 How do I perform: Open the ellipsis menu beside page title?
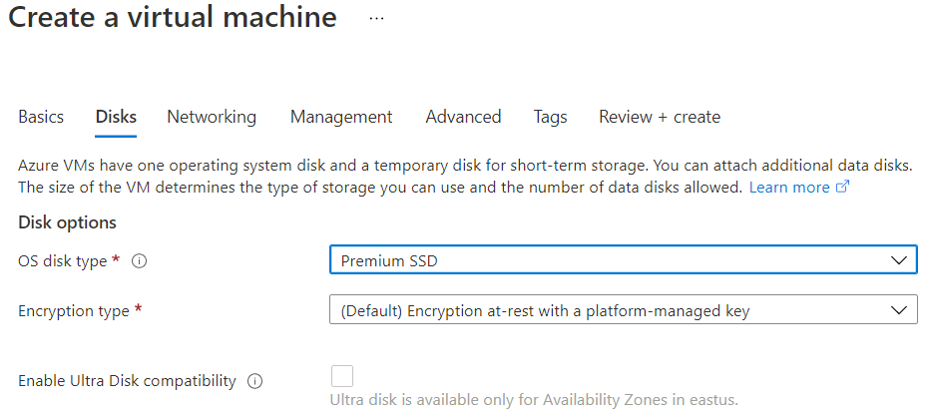point(376,18)
